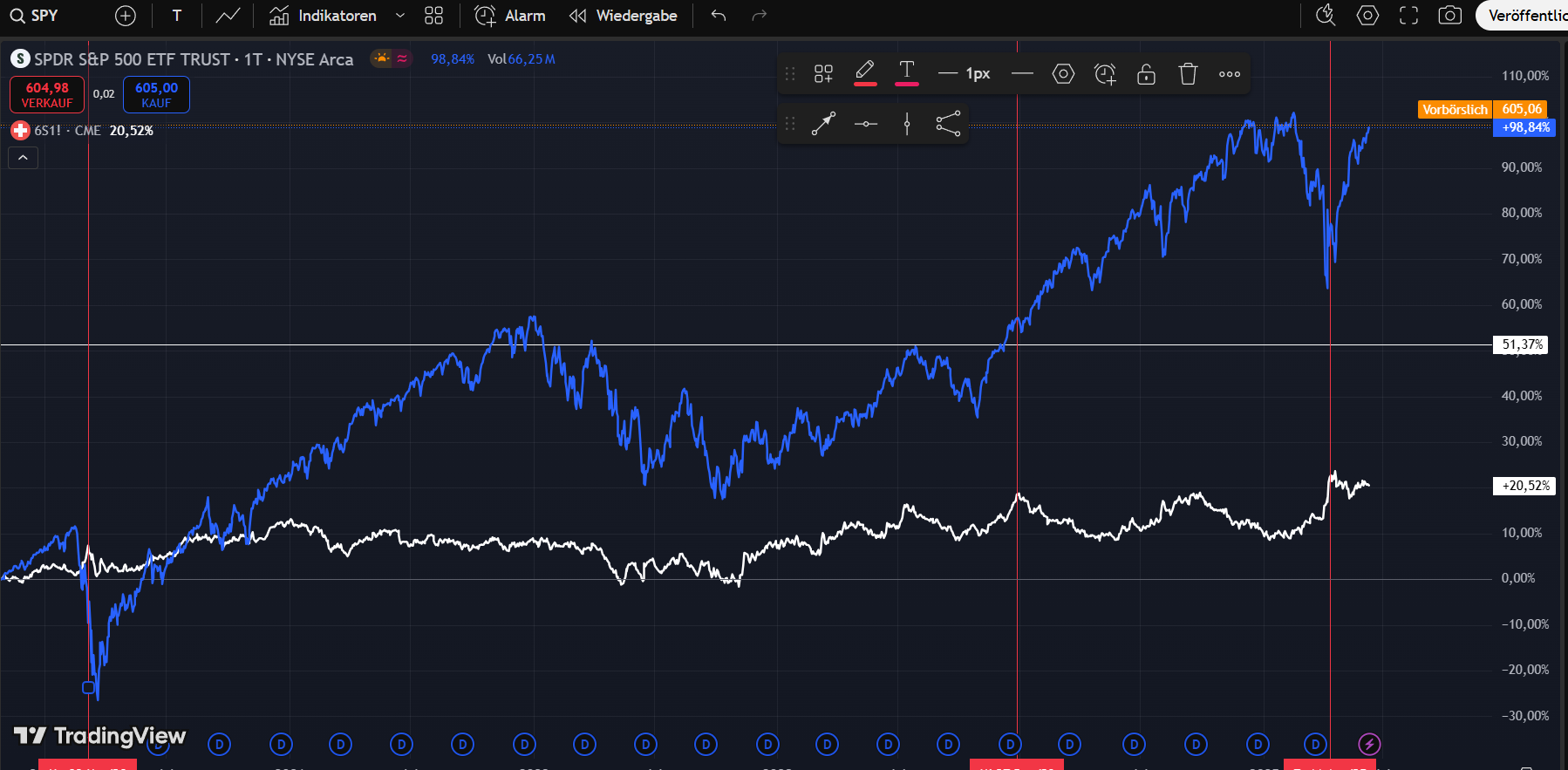The image size is (1568, 770).
Task: Select the trend line arrow tool
Action: tap(823, 124)
